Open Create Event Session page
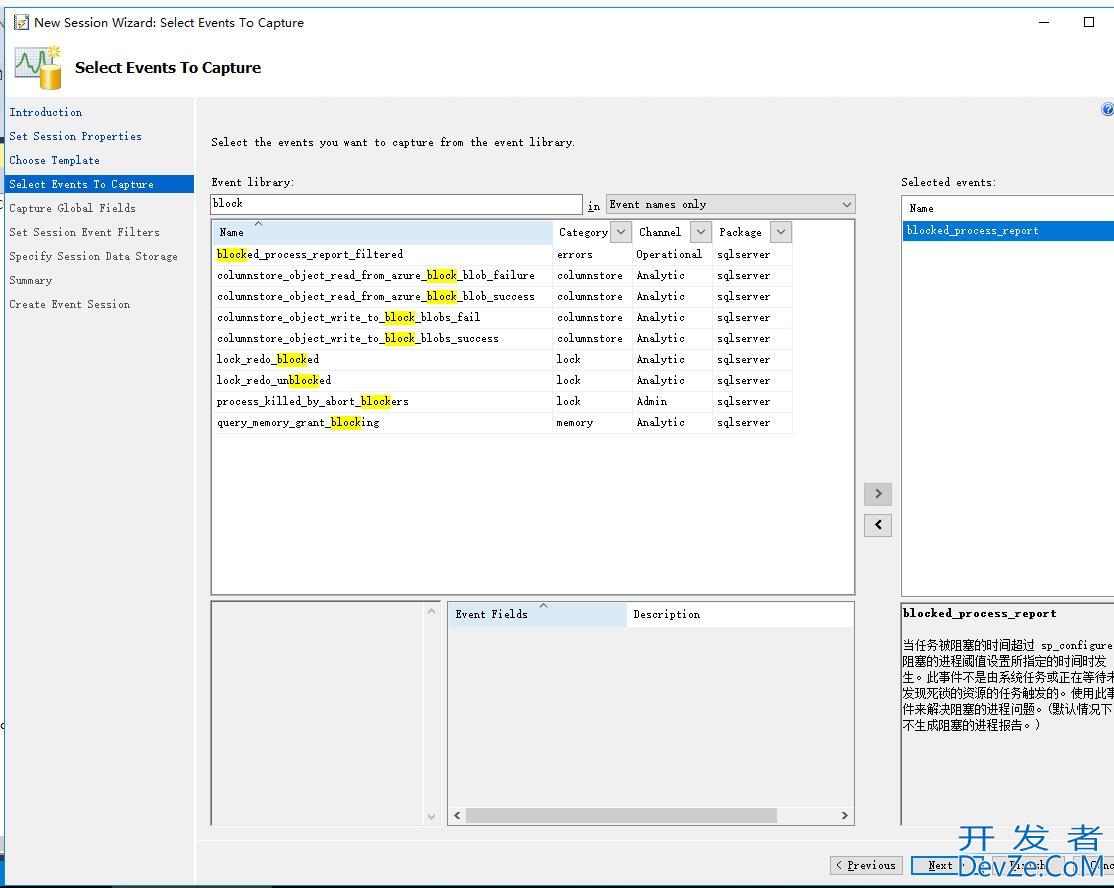 coord(70,304)
